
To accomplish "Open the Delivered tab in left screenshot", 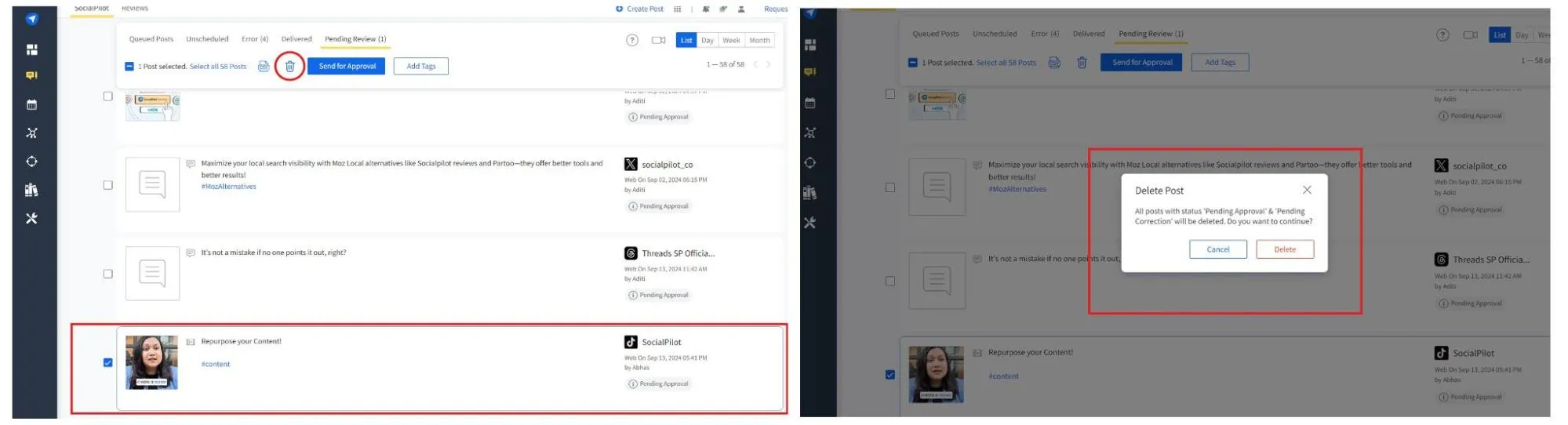I will click(x=297, y=39).
